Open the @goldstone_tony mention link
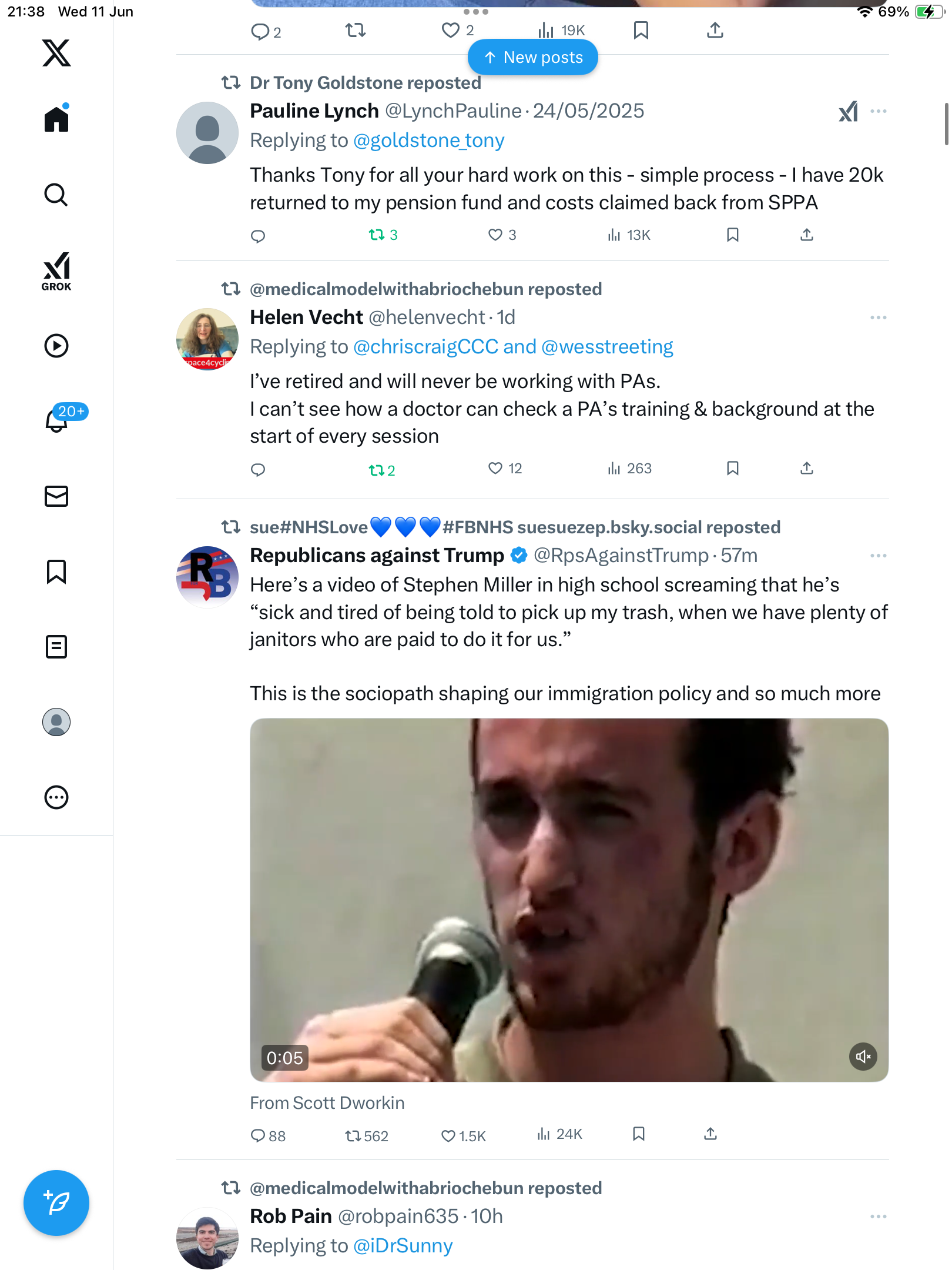 click(429, 141)
